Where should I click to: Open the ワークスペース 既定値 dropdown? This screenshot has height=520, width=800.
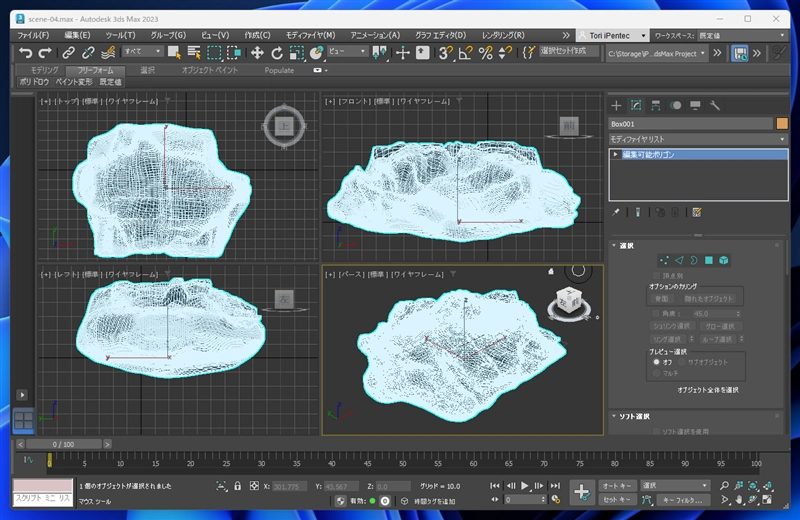(x=742, y=35)
